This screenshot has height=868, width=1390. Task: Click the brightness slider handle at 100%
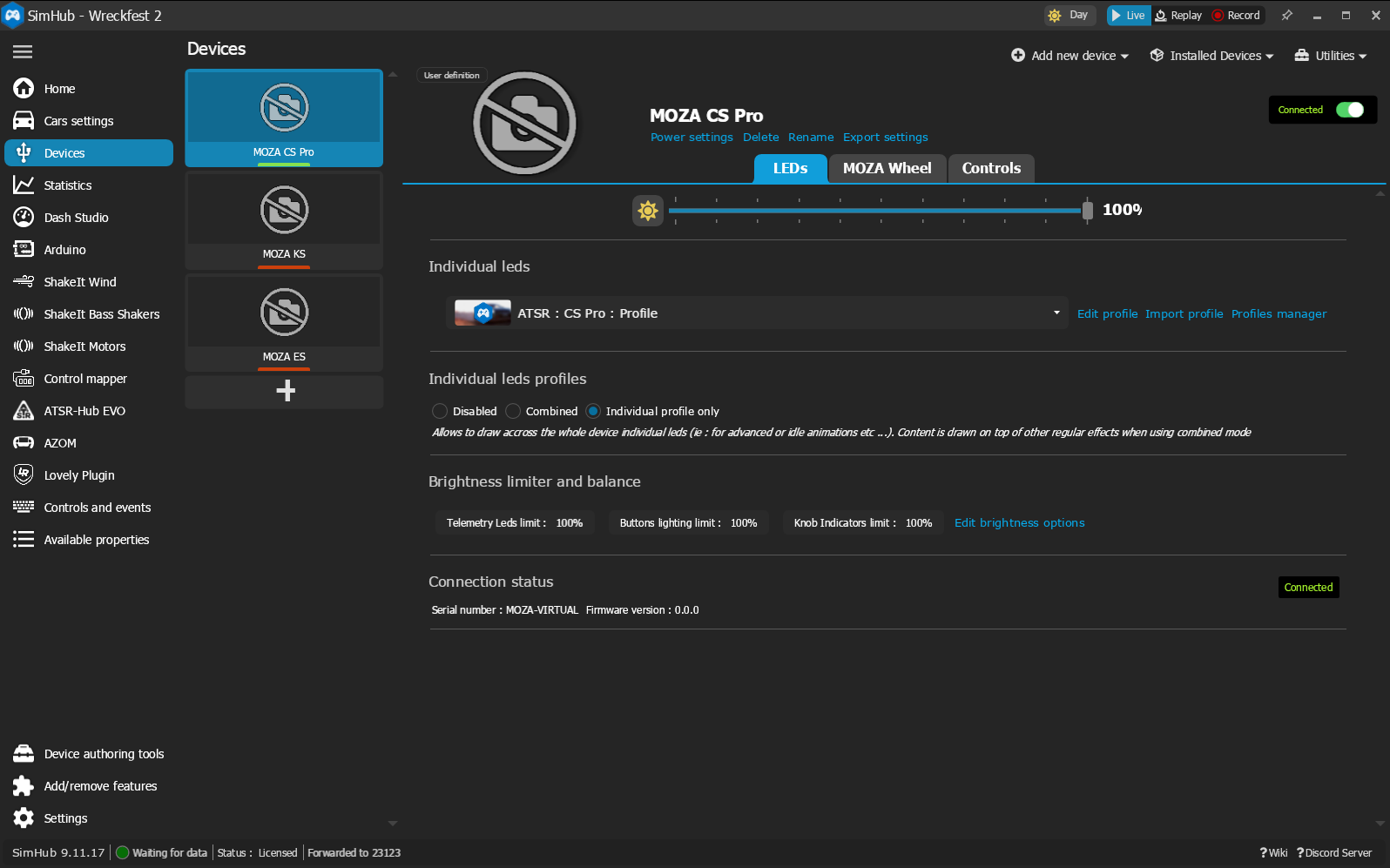1087,210
